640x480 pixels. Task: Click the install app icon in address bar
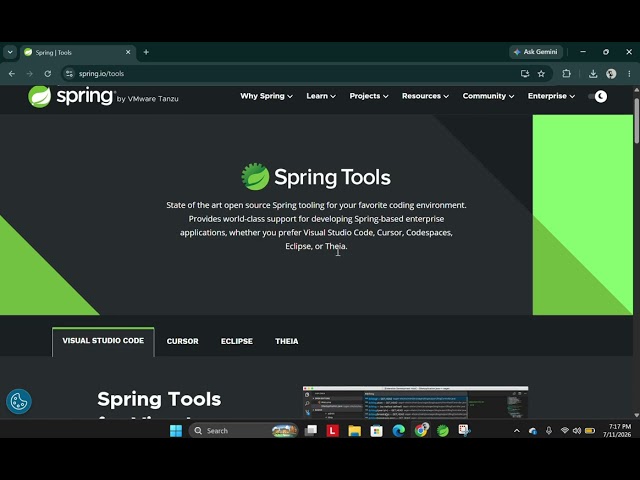point(525,74)
